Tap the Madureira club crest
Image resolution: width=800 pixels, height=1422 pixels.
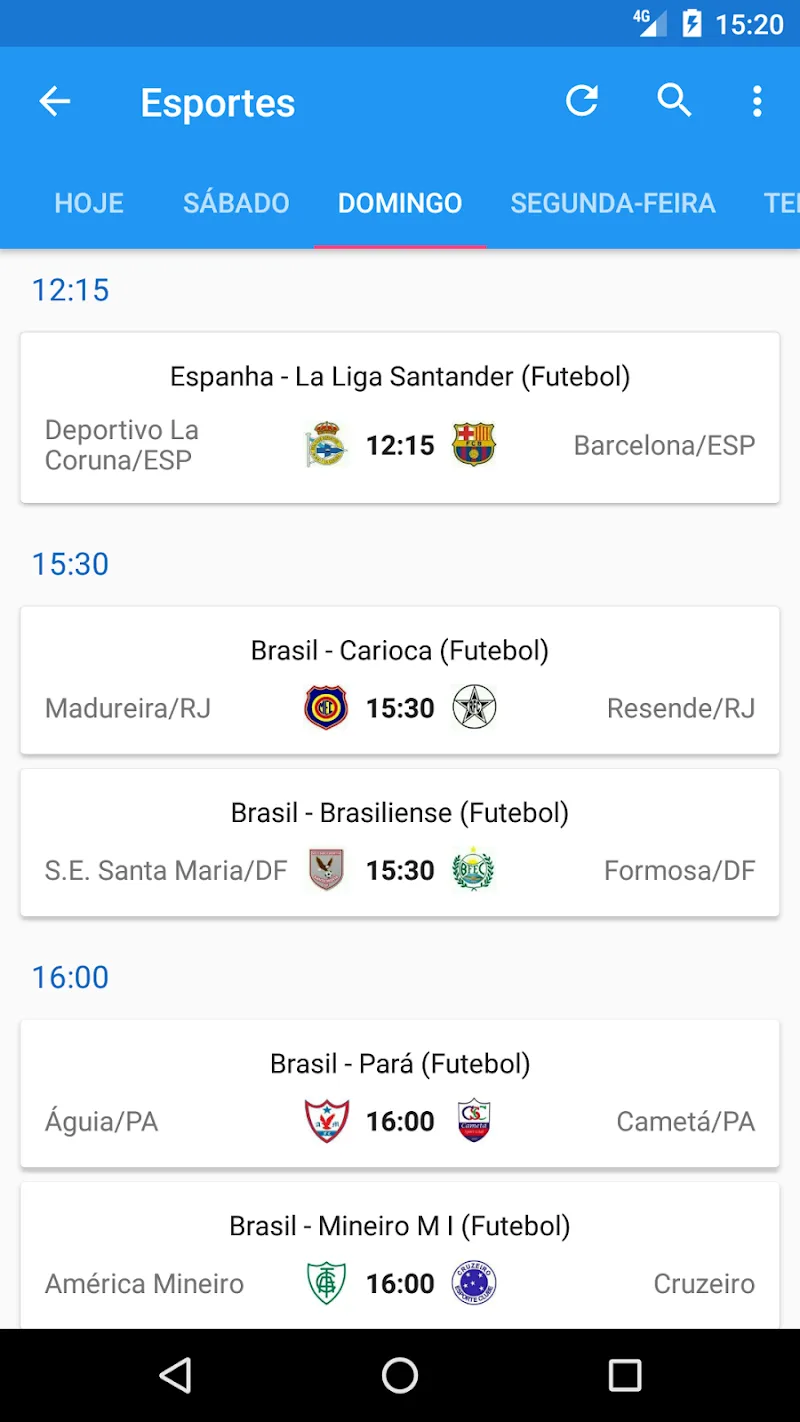[326, 708]
